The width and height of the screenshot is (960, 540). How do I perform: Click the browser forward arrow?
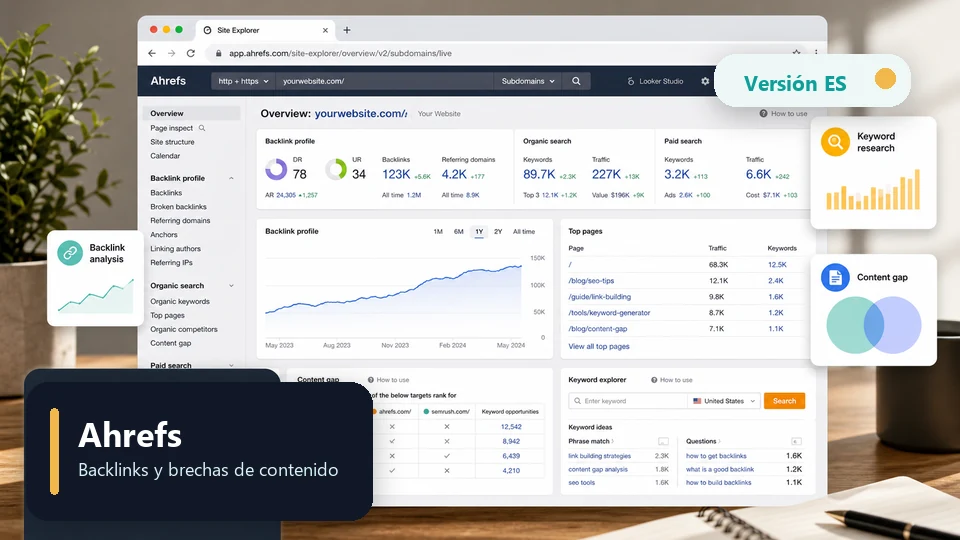(x=171, y=53)
